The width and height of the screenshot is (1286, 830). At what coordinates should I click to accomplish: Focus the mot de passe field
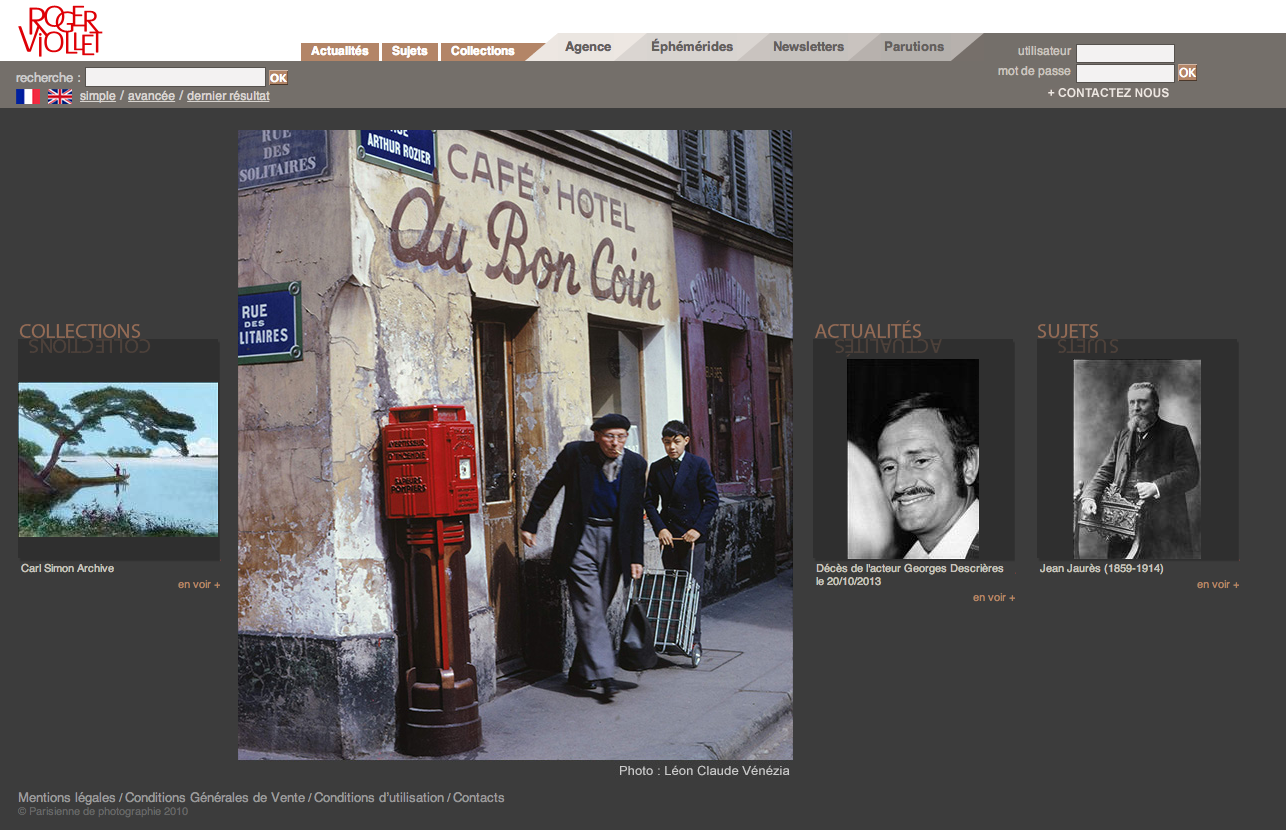[1125, 73]
